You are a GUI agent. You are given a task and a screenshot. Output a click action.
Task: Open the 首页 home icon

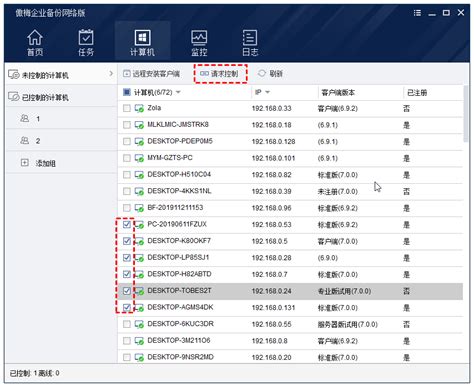[35, 38]
